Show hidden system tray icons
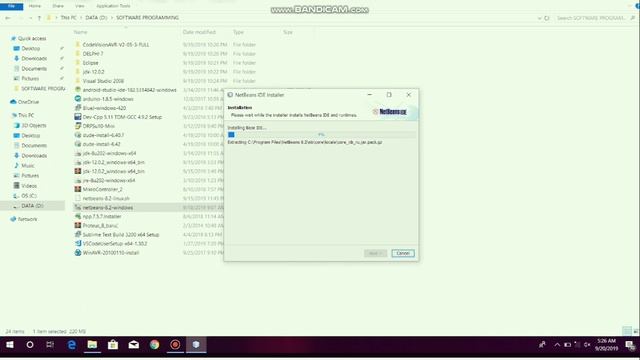Viewport: 640px width, 360px height. point(557,345)
